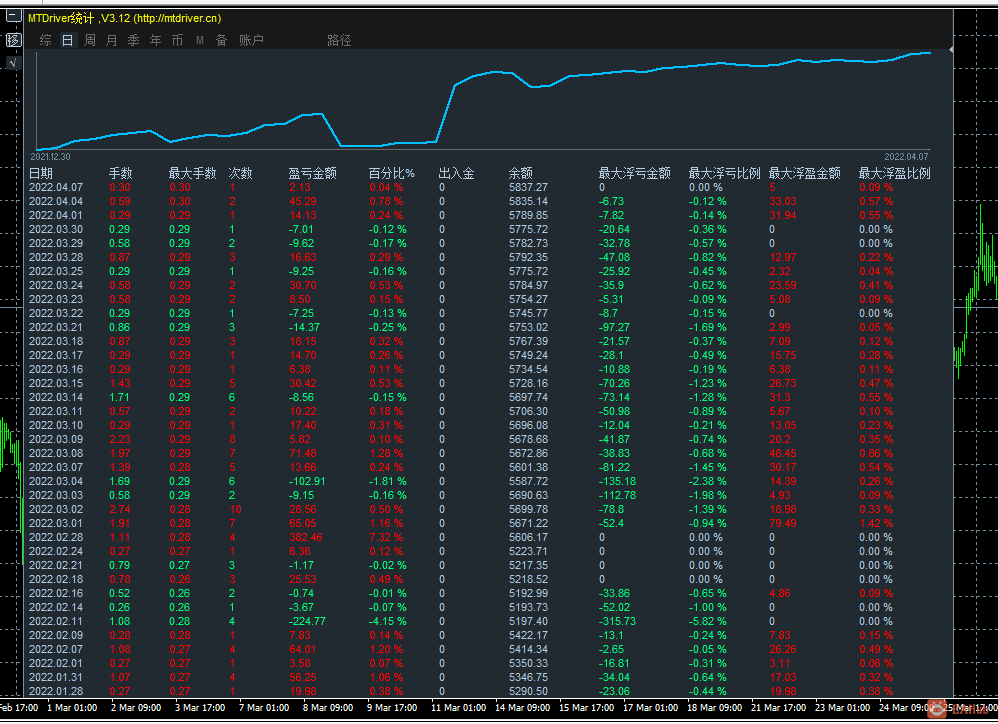The height and width of the screenshot is (724, 998).
Task: Click the 日期 column header
Action: pos(41,173)
